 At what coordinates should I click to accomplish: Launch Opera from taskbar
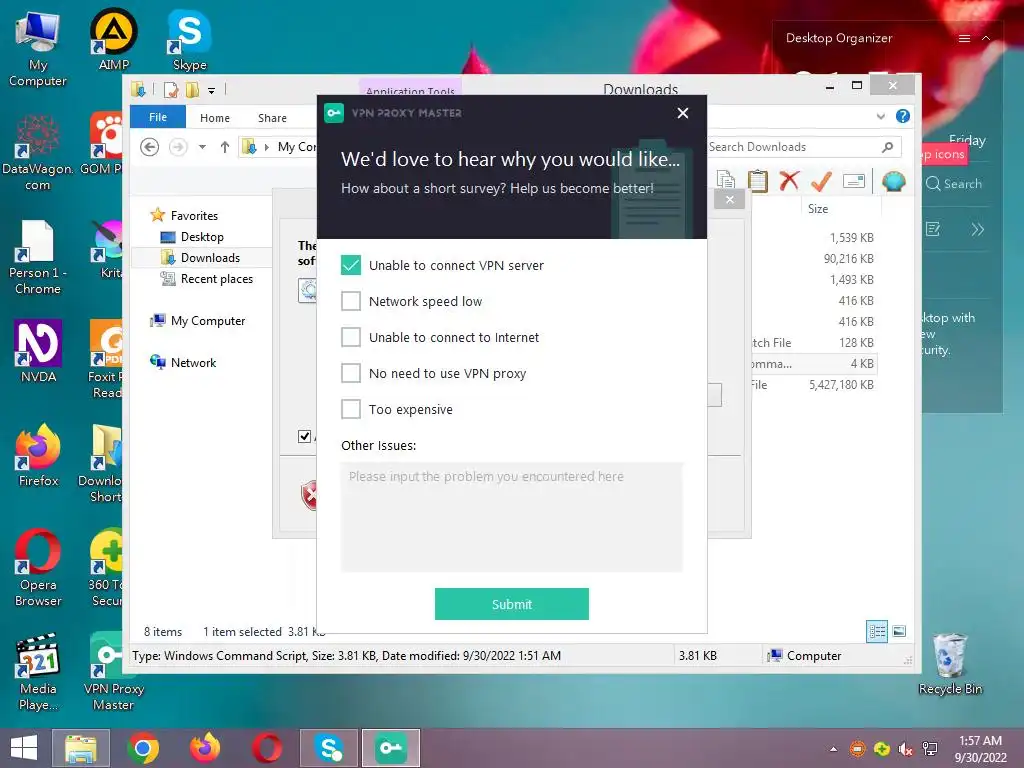point(266,748)
